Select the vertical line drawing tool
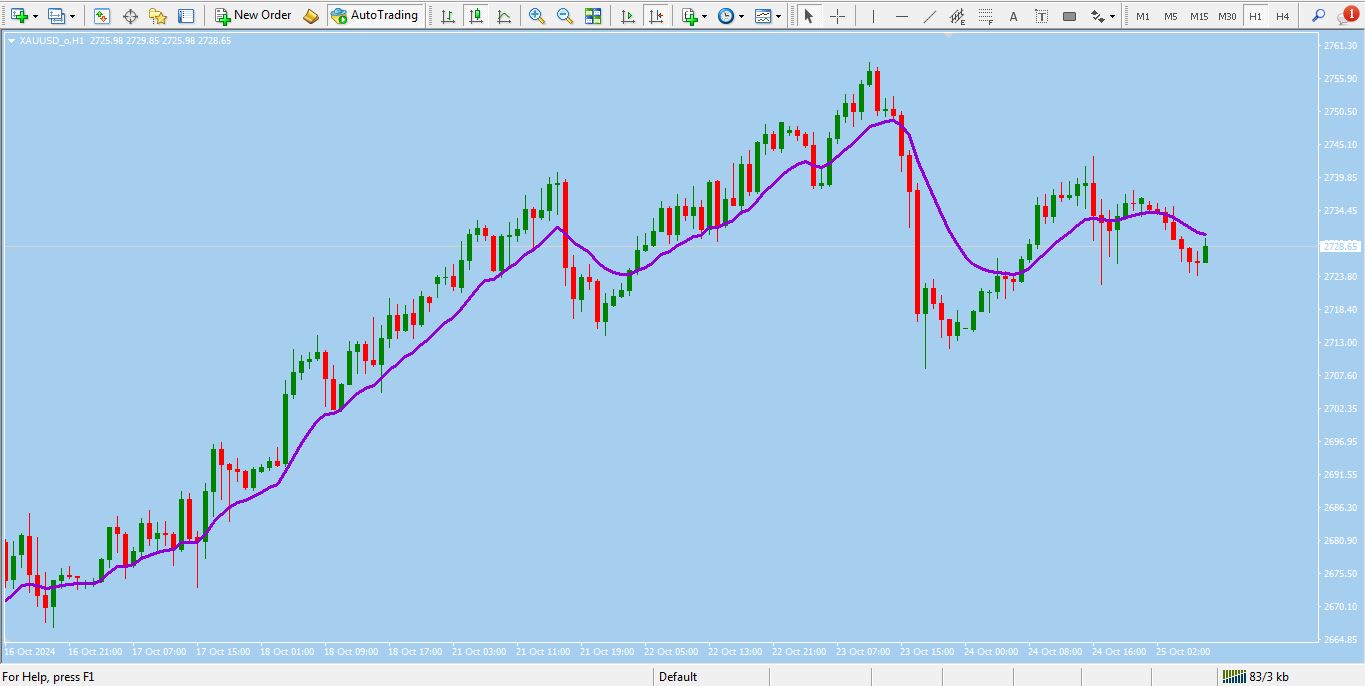The width and height of the screenshot is (1365, 686). (873, 16)
